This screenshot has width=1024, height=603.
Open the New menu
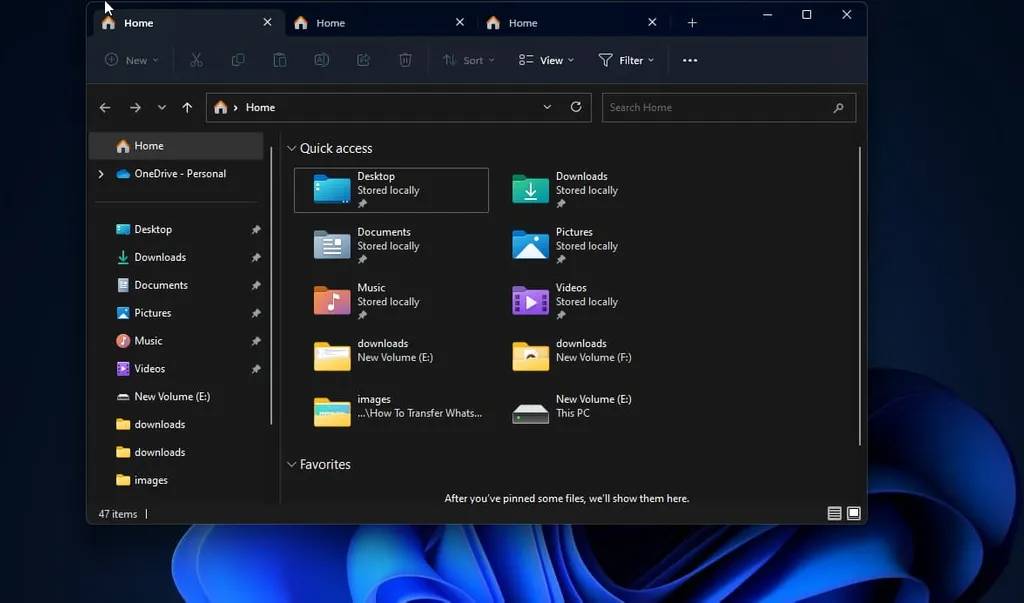(x=131, y=60)
